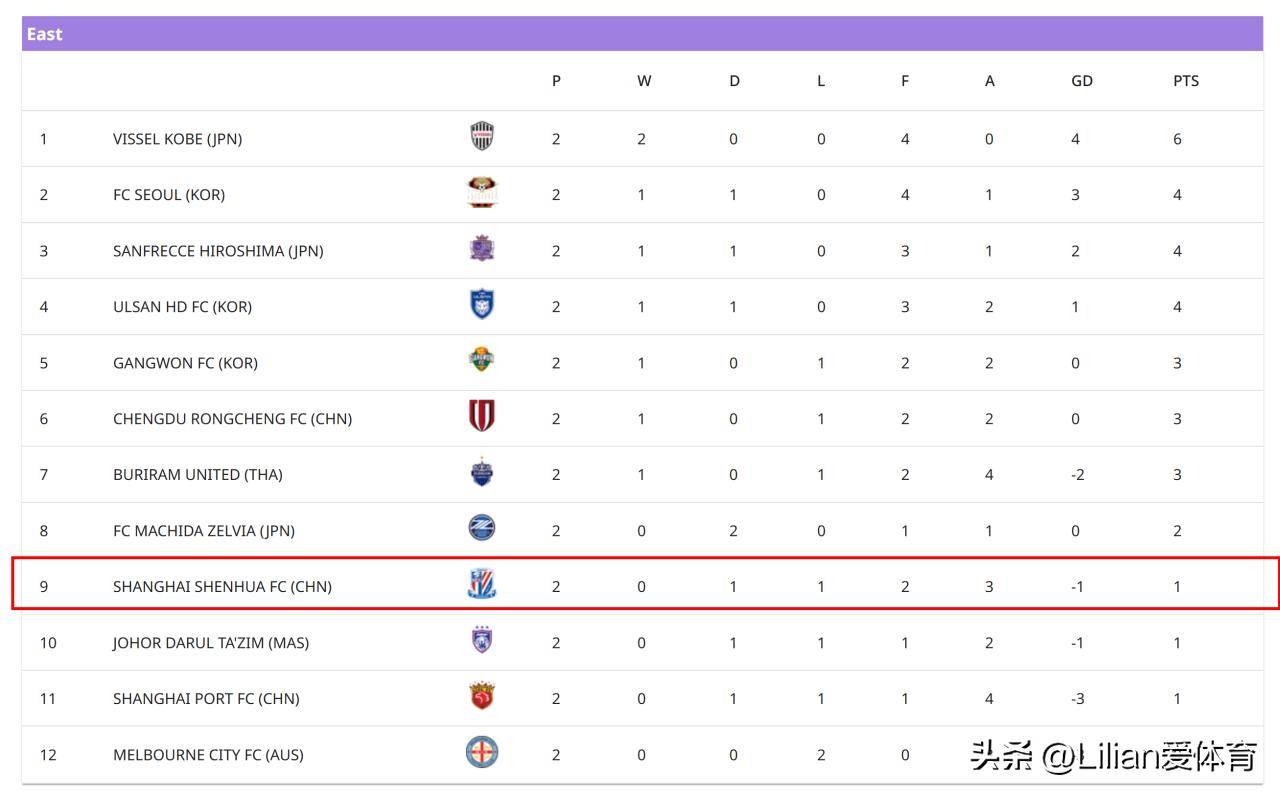This screenshot has width=1280, height=795.
Task: Click the Vissel Kobe club crest
Action: [482, 136]
